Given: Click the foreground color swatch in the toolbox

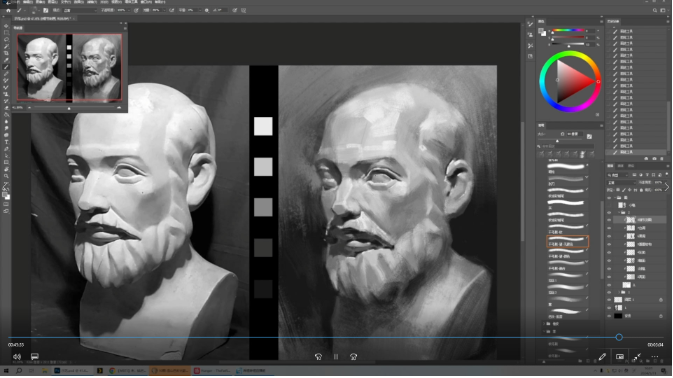Looking at the screenshot, I should [x=5, y=195].
